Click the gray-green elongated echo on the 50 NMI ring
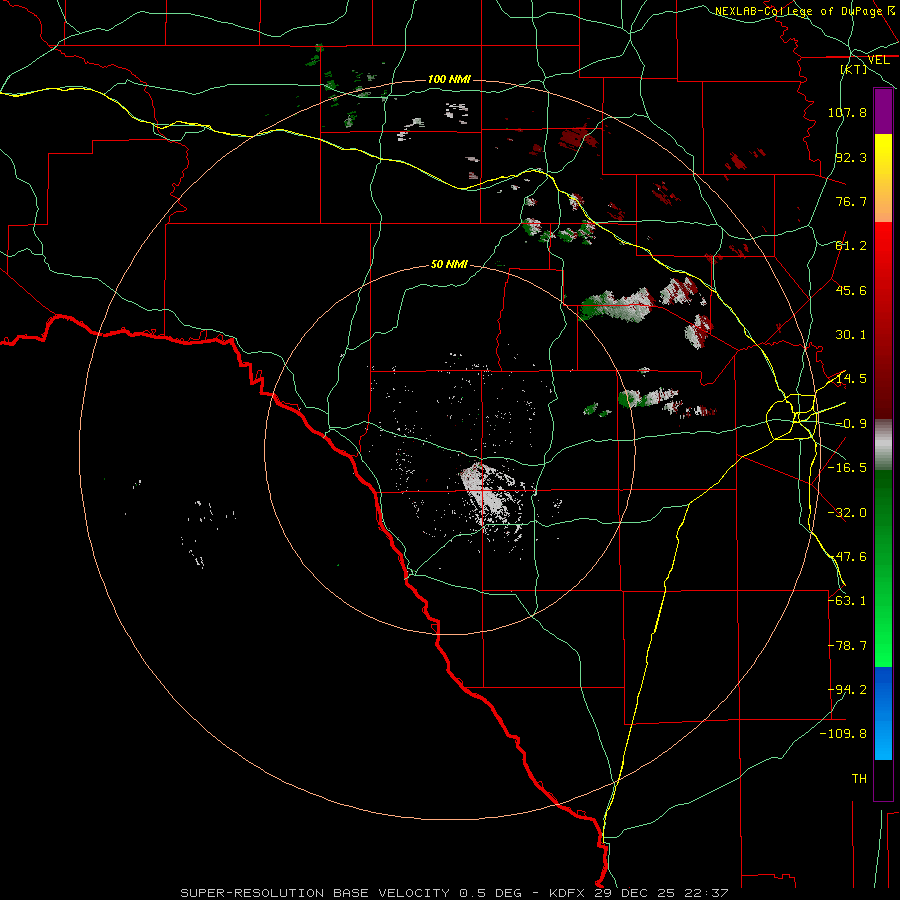The image size is (900, 900). (x=615, y=305)
